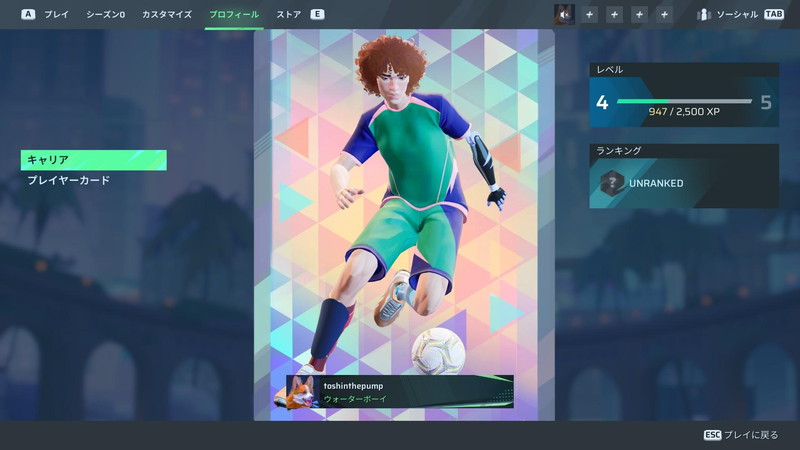Select the プロフィール tab
Viewport: 800px width, 450px height.
pos(234,15)
